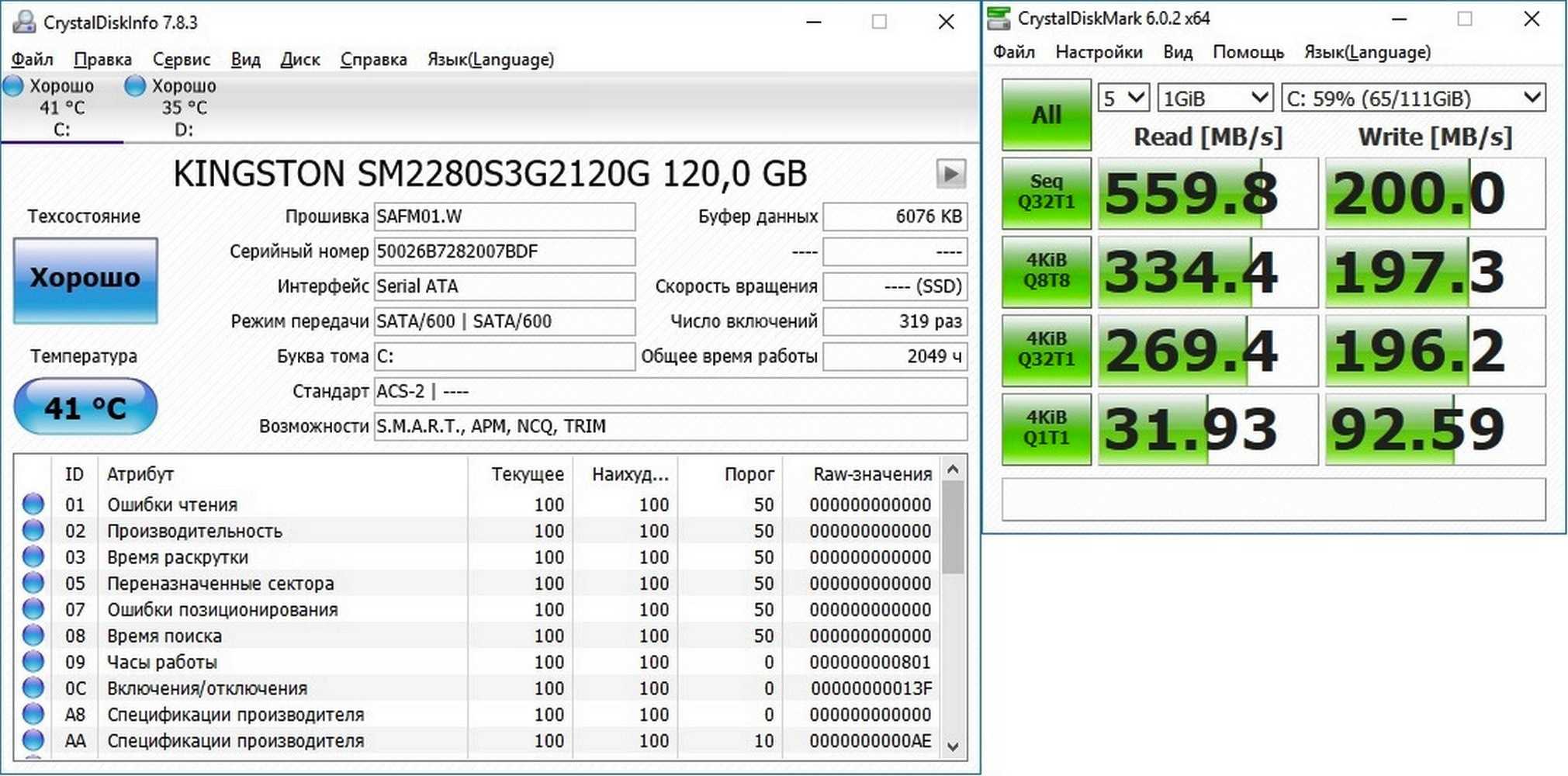The height and width of the screenshot is (776, 1568).
Task: Click status orb for attribute 03
Action: (33, 557)
